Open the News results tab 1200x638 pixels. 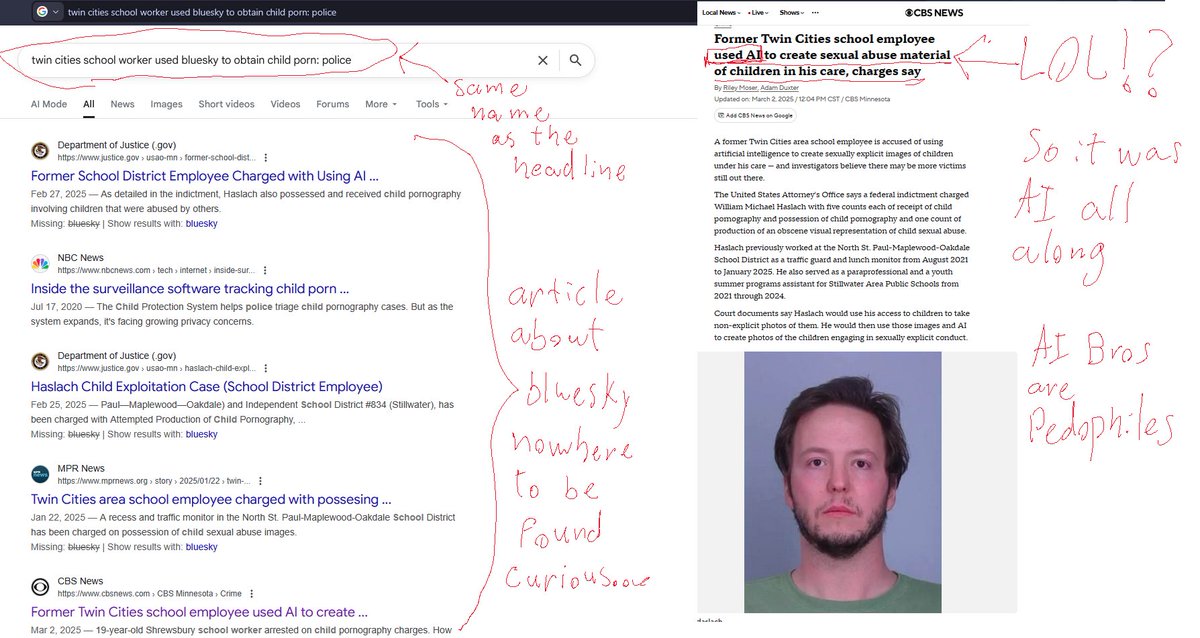[x=122, y=104]
